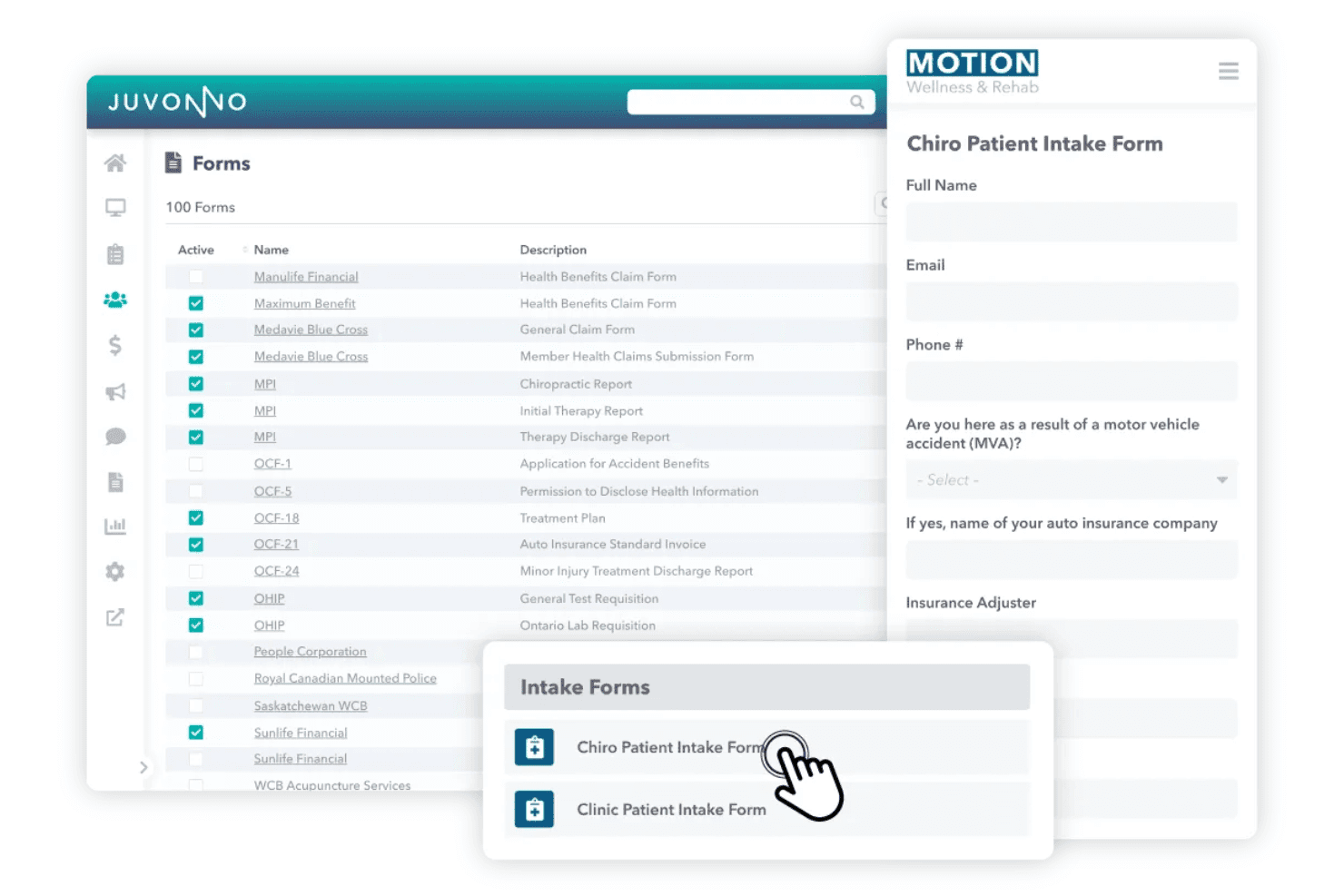Open the OCF-5 form link

[x=272, y=491]
